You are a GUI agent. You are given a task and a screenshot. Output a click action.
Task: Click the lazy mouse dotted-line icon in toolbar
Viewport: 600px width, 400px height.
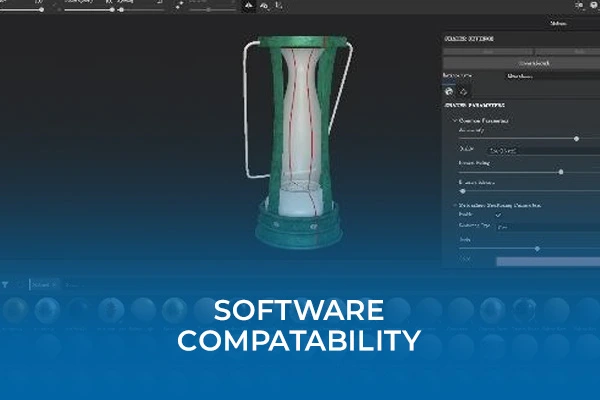pos(179,5)
